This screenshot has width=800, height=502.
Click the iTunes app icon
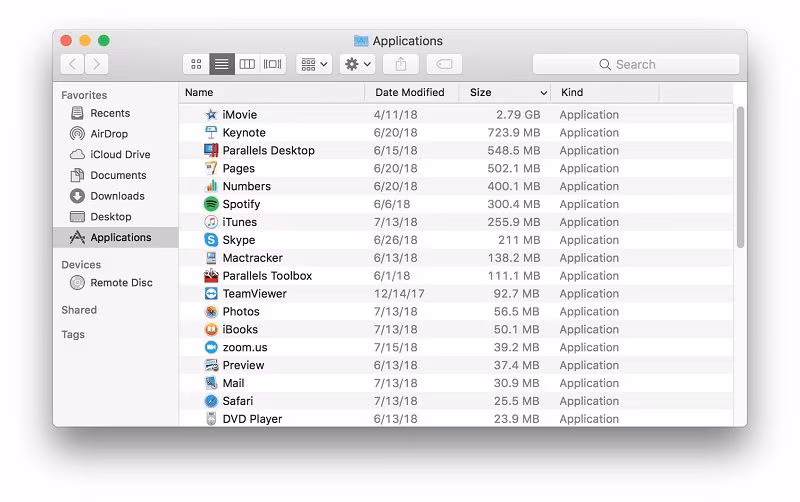211,222
